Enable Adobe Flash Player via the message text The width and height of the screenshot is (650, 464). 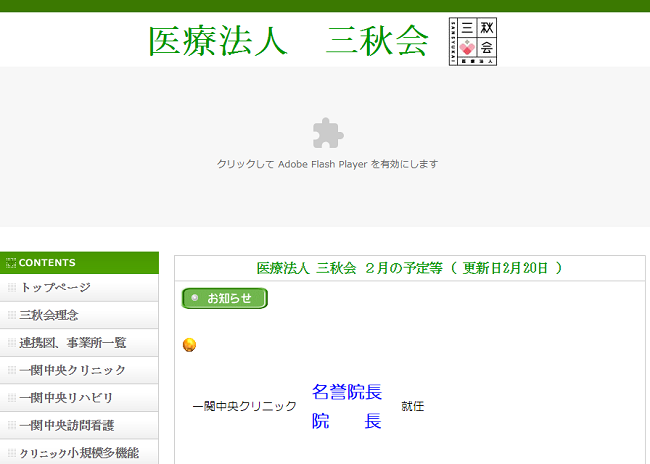point(327,164)
